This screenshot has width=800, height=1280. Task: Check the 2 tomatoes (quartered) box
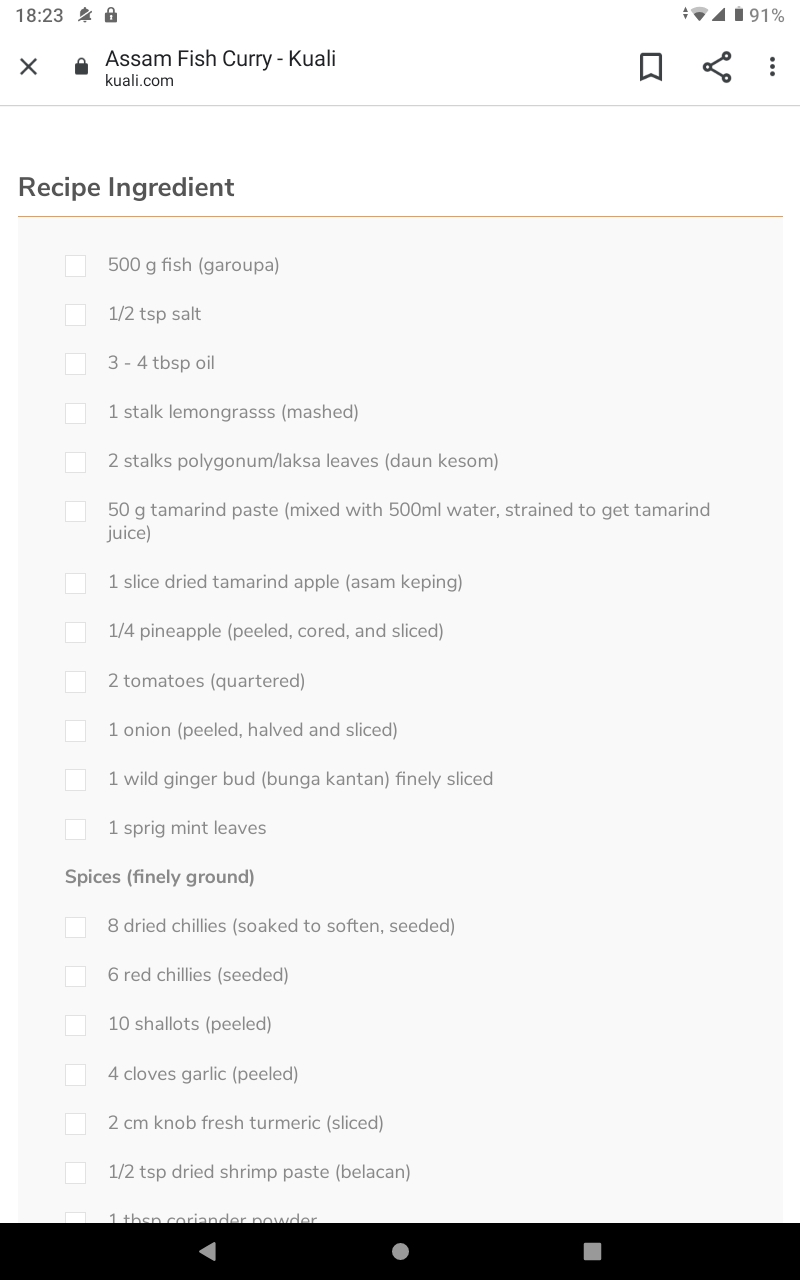tap(75, 681)
